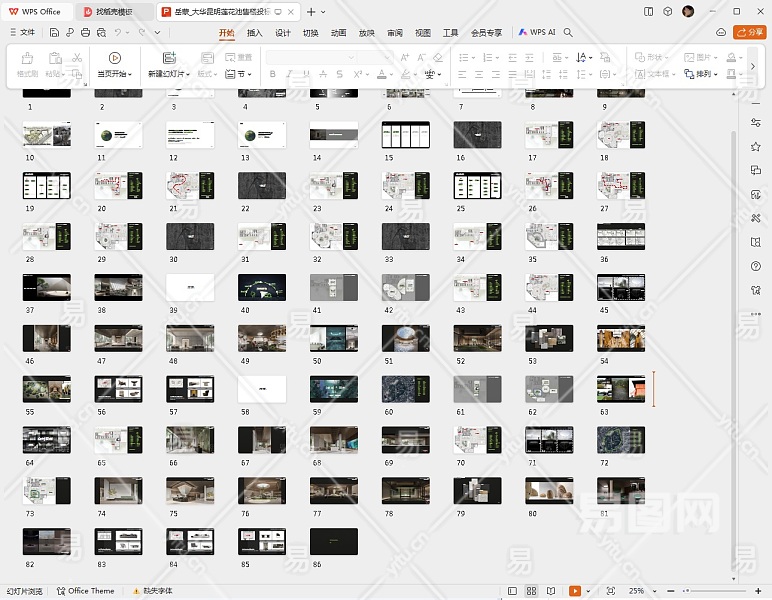Click the print icon in quick access toolbar

[86, 32]
